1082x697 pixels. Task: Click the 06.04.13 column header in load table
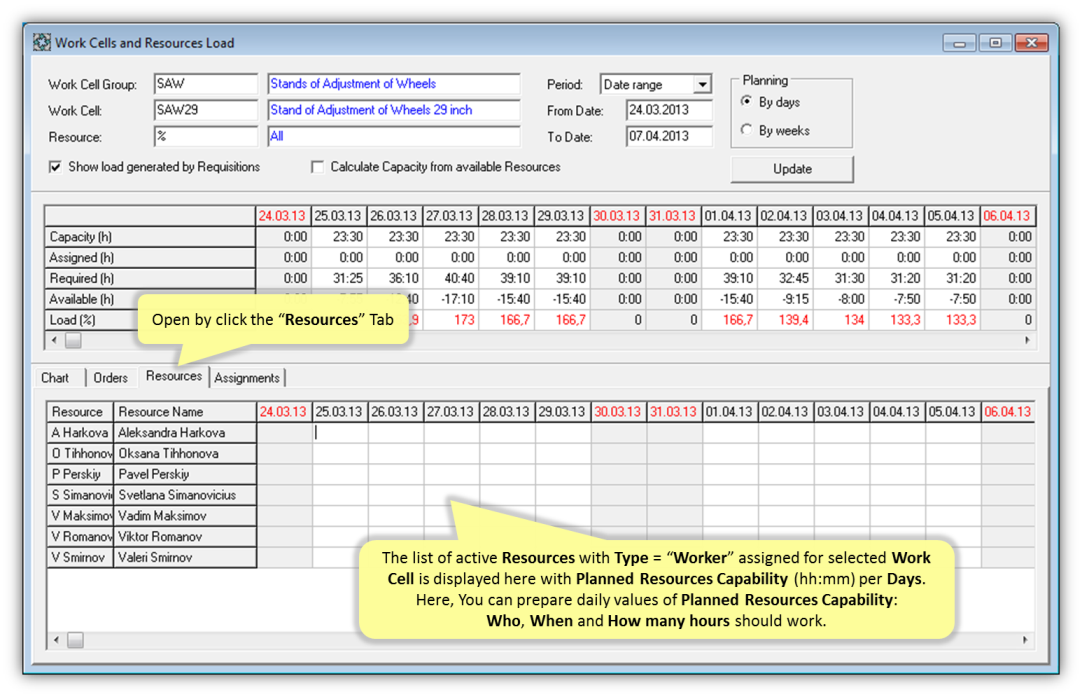pyautogui.click(x=1007, y=216)
